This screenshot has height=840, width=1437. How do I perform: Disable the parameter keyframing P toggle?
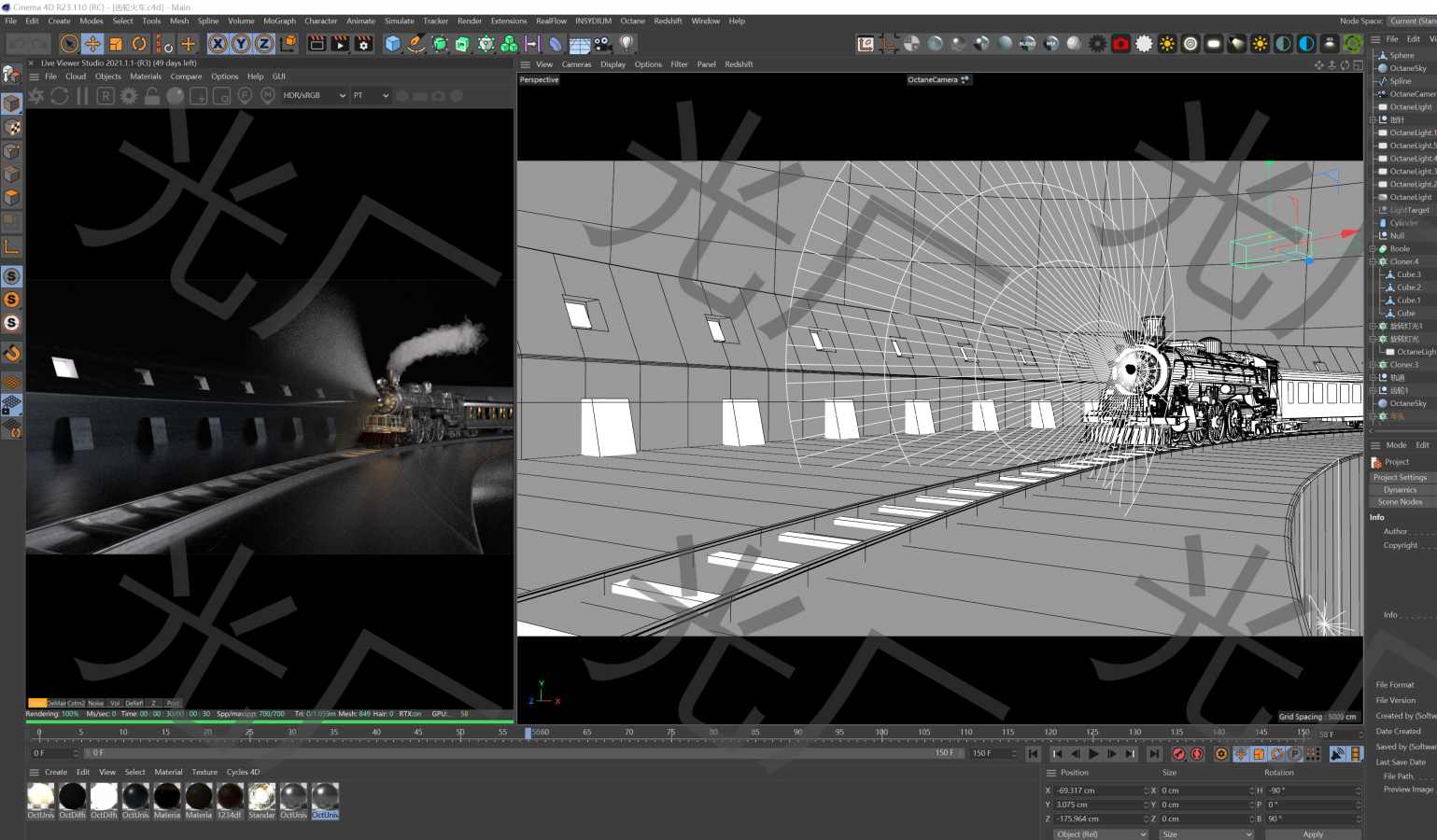pos(1295,754)
